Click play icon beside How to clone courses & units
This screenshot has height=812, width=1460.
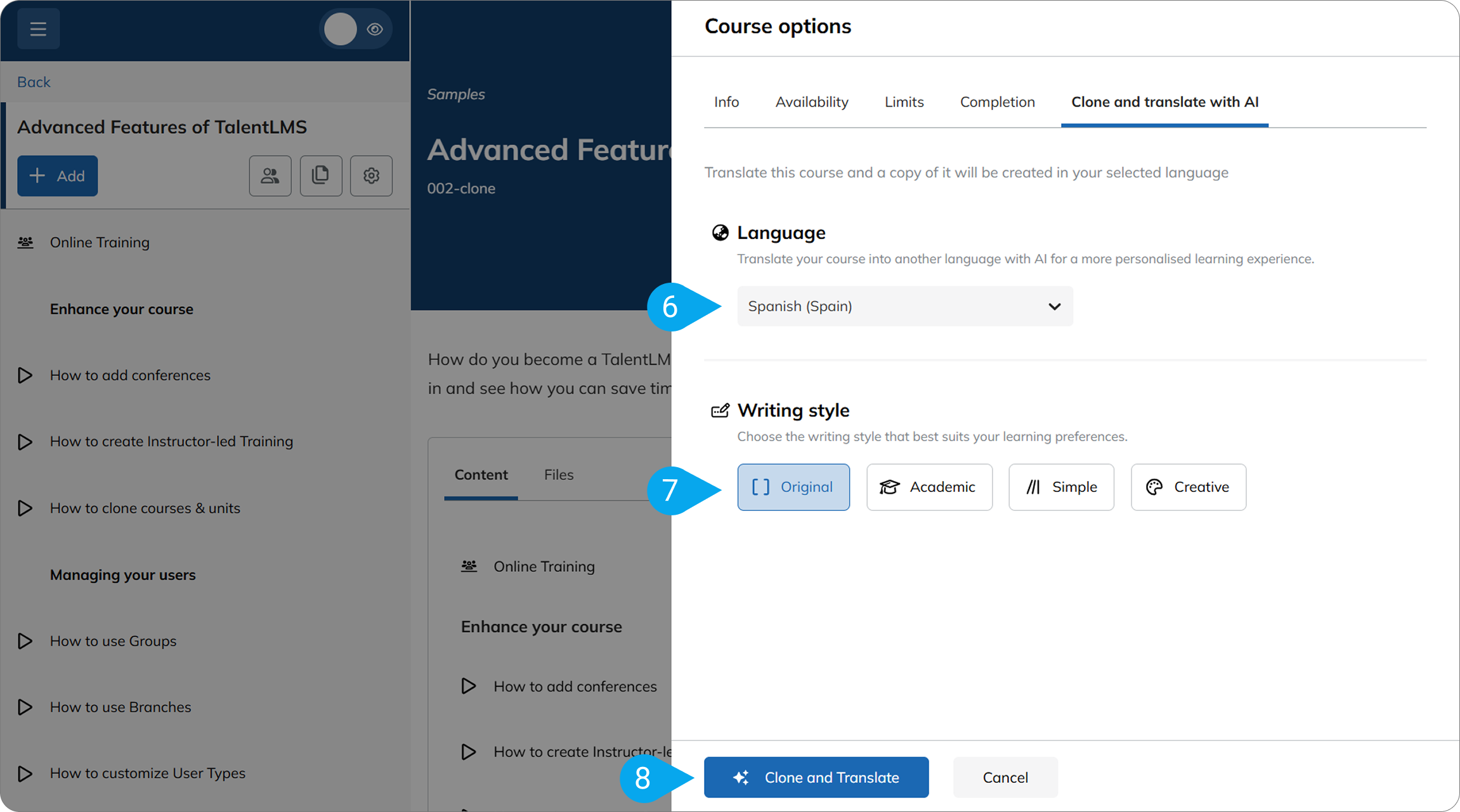pyautogui.click(x=25, y=508)
